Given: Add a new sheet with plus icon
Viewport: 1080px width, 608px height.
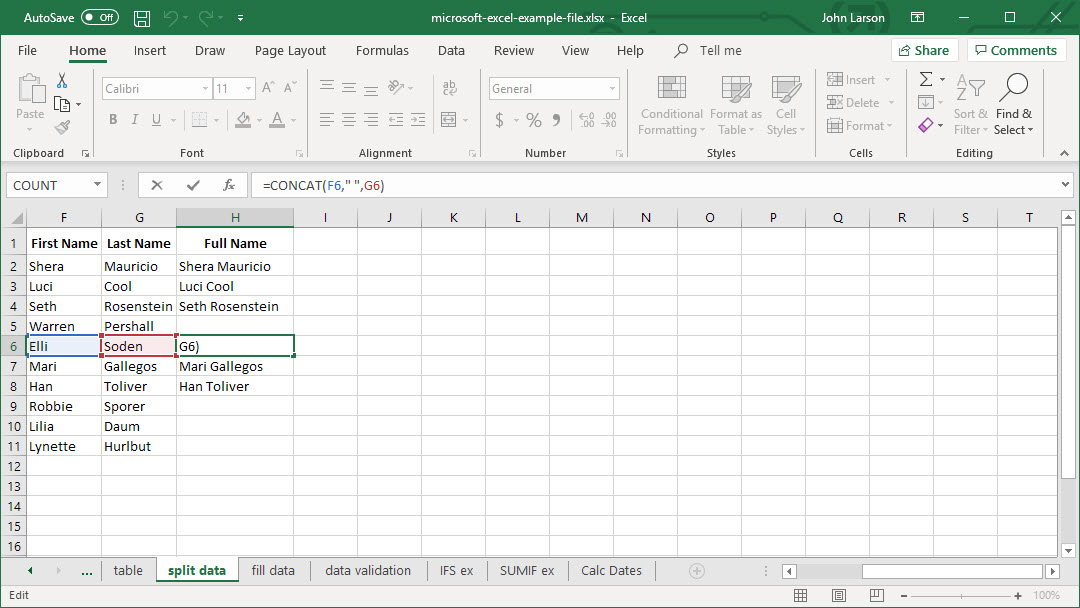Looking at the screenshot, I should (x=697, y=571).
